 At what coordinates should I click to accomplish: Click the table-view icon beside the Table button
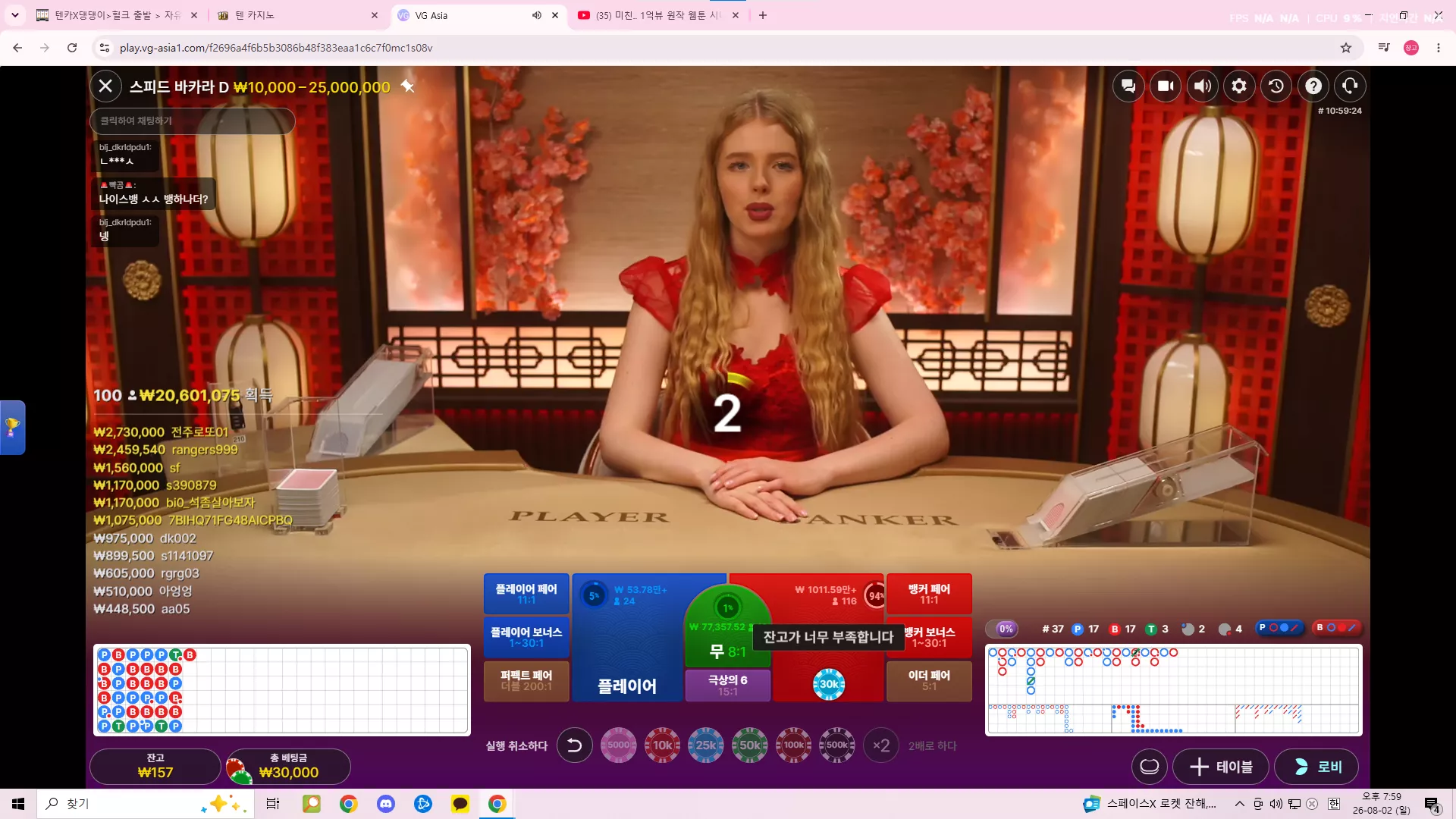[1150, 767]
